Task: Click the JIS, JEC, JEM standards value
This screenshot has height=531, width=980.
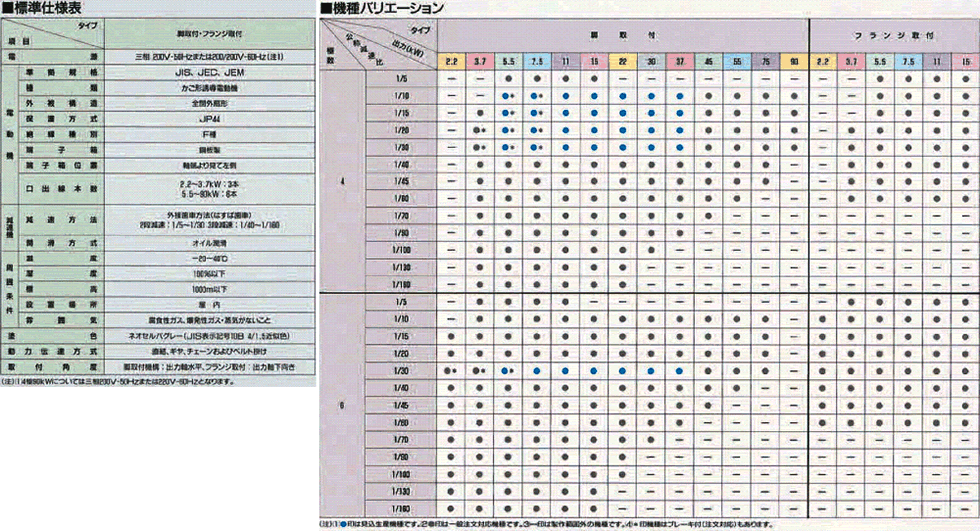Action: (x=209, y=73)
